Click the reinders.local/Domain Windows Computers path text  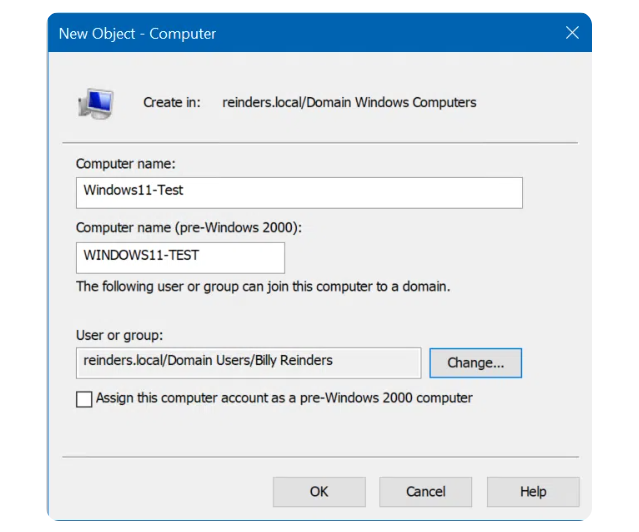[x=349, y=102]
